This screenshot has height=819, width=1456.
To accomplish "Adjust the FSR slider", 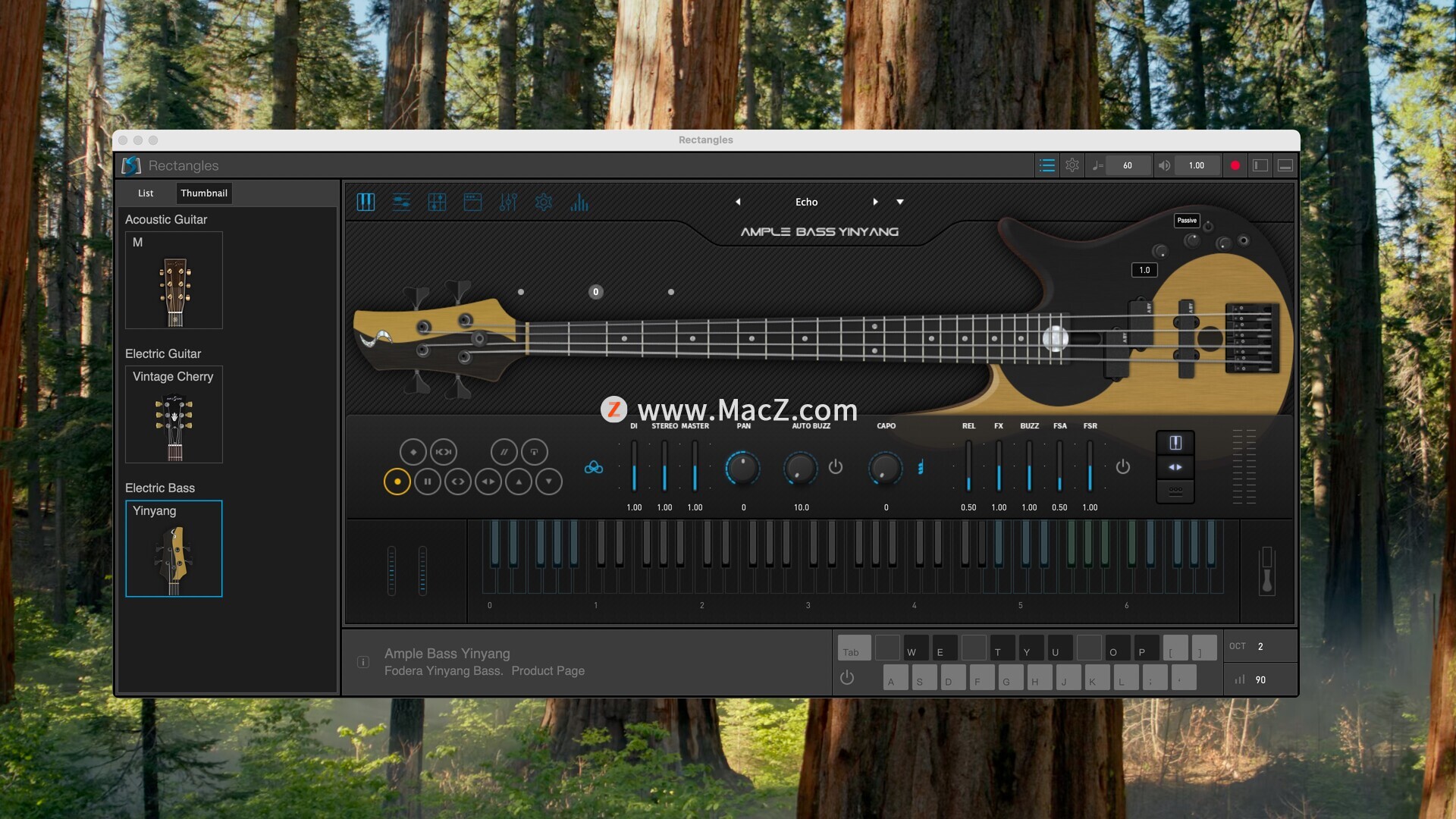I will (x=1090, y=466).
